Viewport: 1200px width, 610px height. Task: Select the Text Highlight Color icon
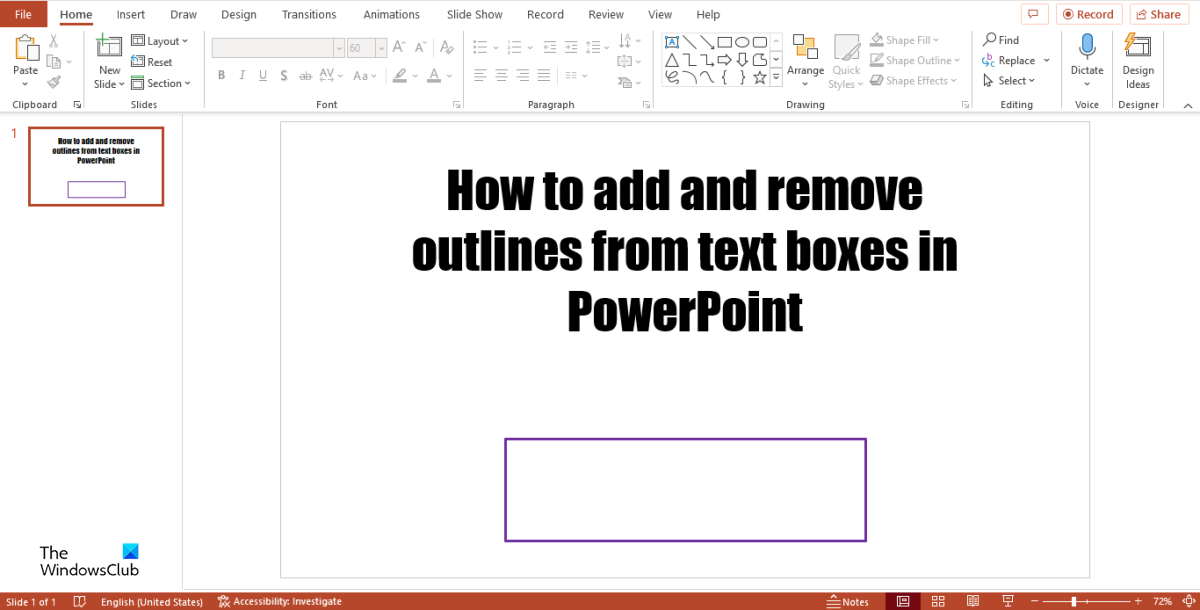398,75
